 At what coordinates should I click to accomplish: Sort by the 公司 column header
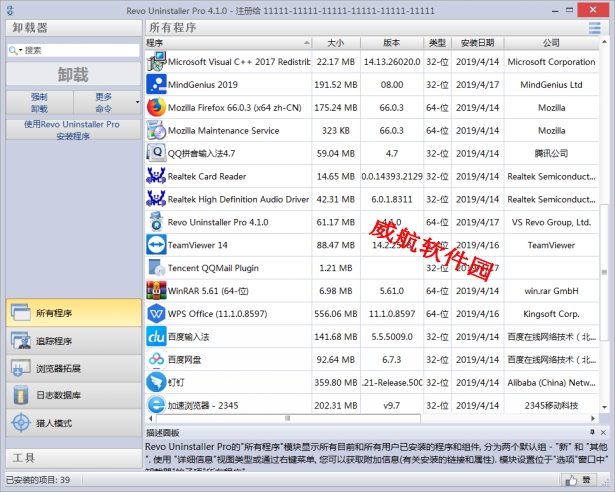[551, 43]
